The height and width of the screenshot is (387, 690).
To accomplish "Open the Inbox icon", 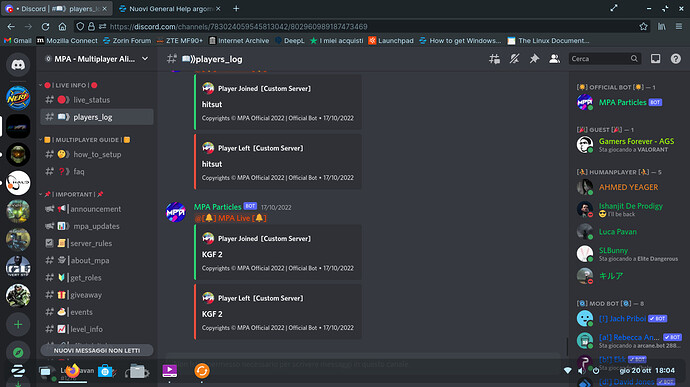I will (655, 59).
